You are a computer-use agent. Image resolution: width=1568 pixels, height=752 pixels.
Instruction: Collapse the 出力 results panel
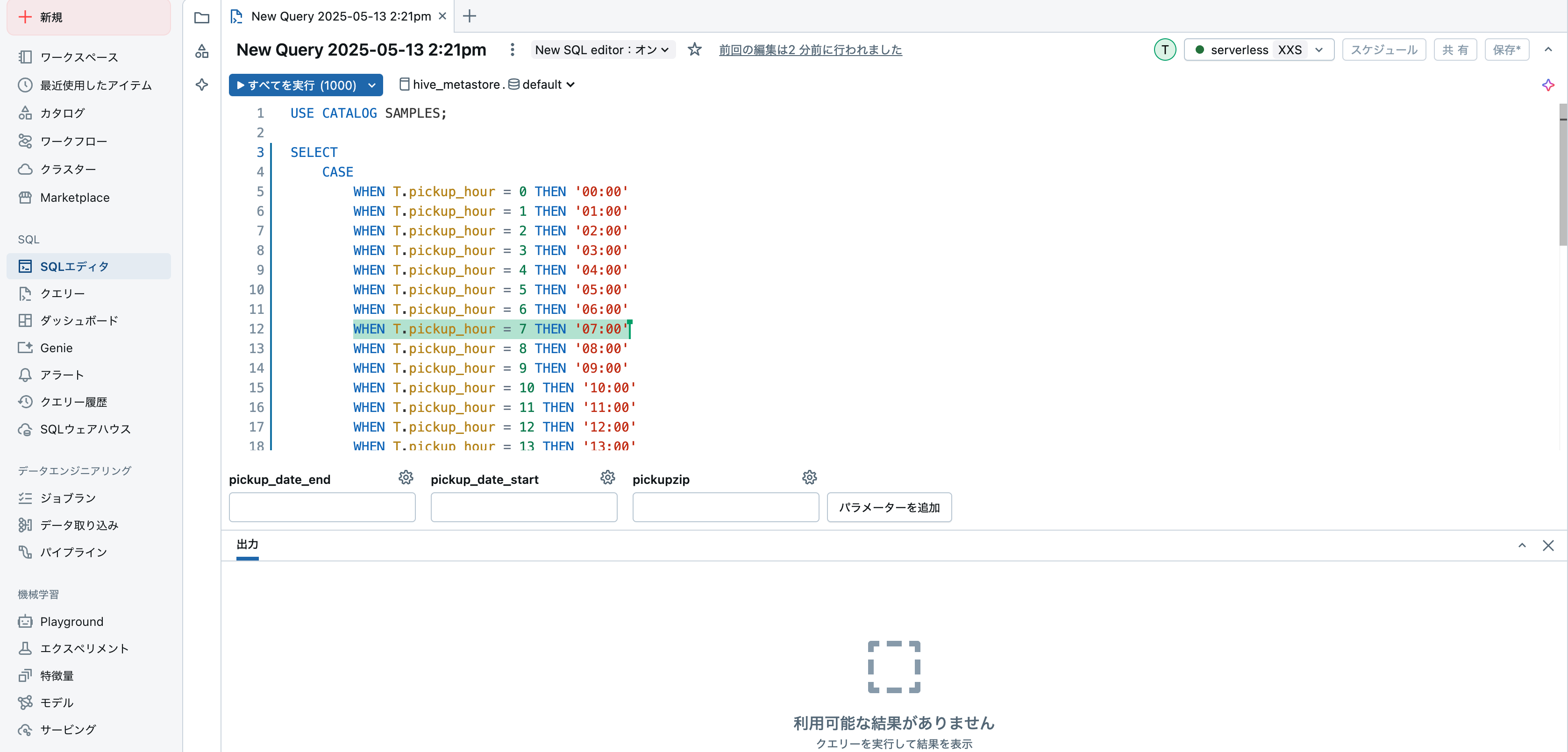pyautogui.click(x=1522, y=546)
